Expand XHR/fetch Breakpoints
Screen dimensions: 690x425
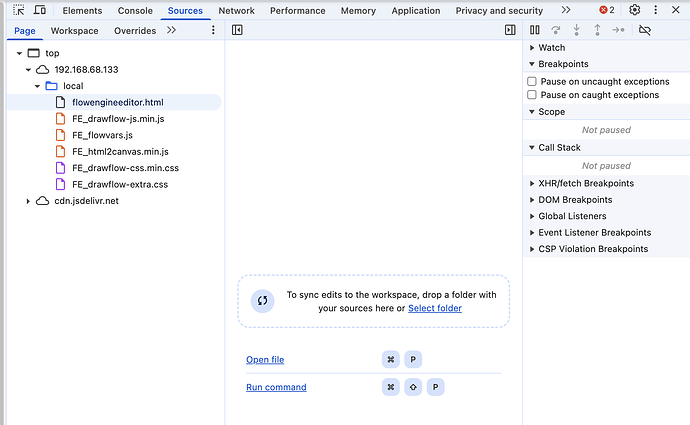[532, 183]
